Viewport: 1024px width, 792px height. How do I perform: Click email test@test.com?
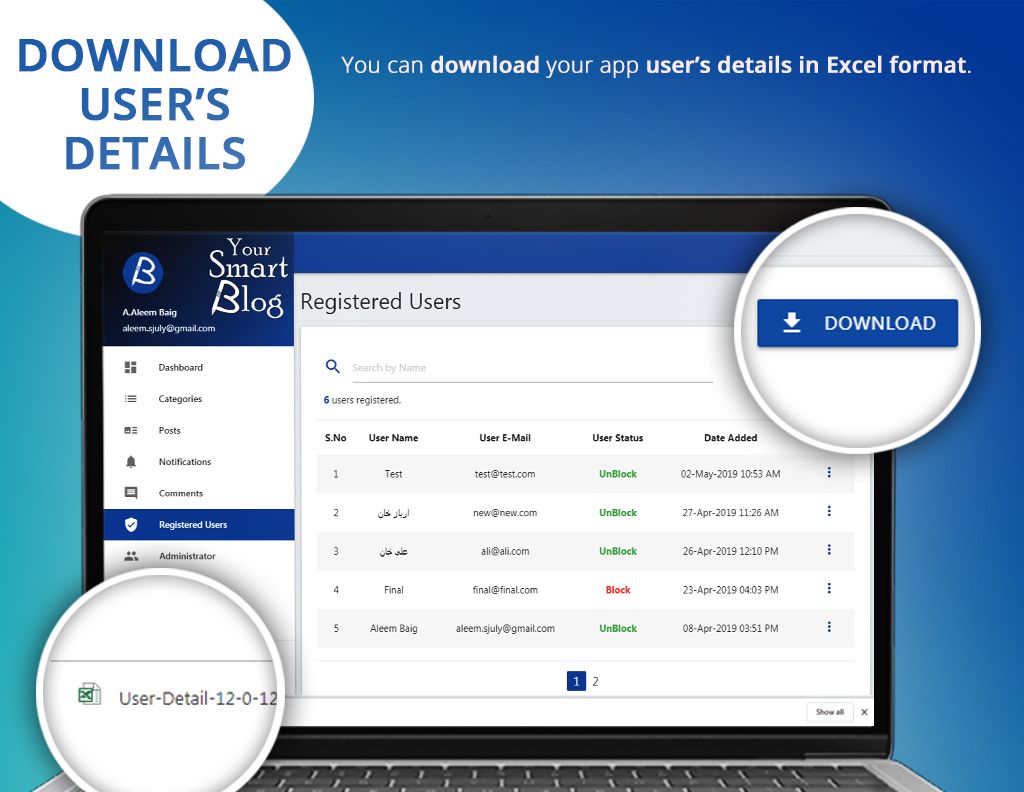click(x=505, y=474)
